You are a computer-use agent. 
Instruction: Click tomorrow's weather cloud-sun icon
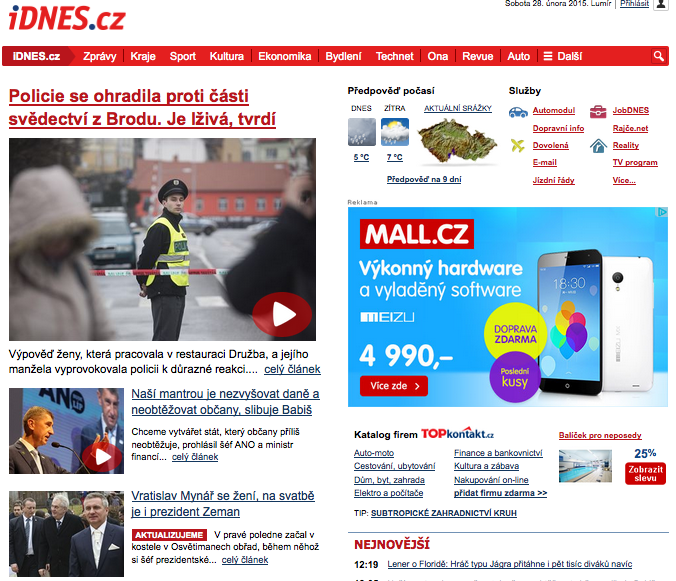pos(394,132)
